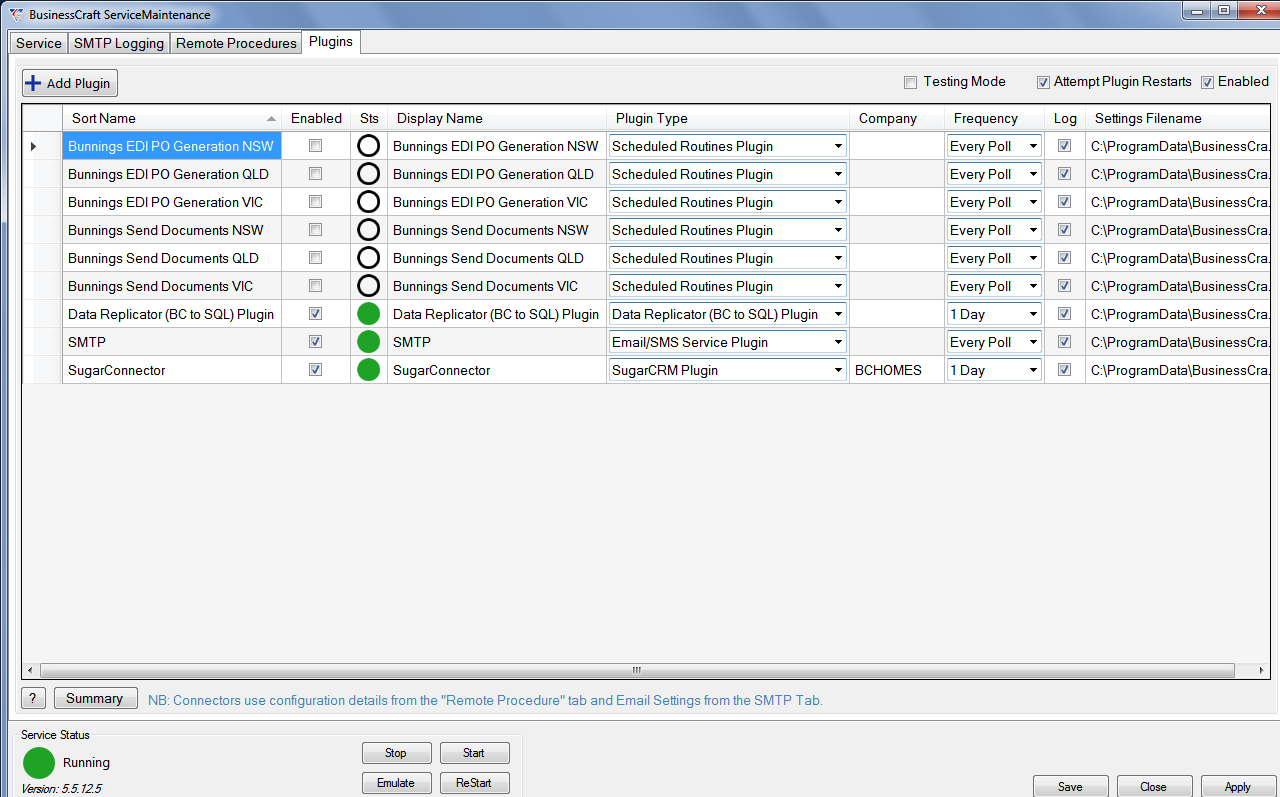
Task: Click the row selector arrow of first row
Action: click(33, 146)
